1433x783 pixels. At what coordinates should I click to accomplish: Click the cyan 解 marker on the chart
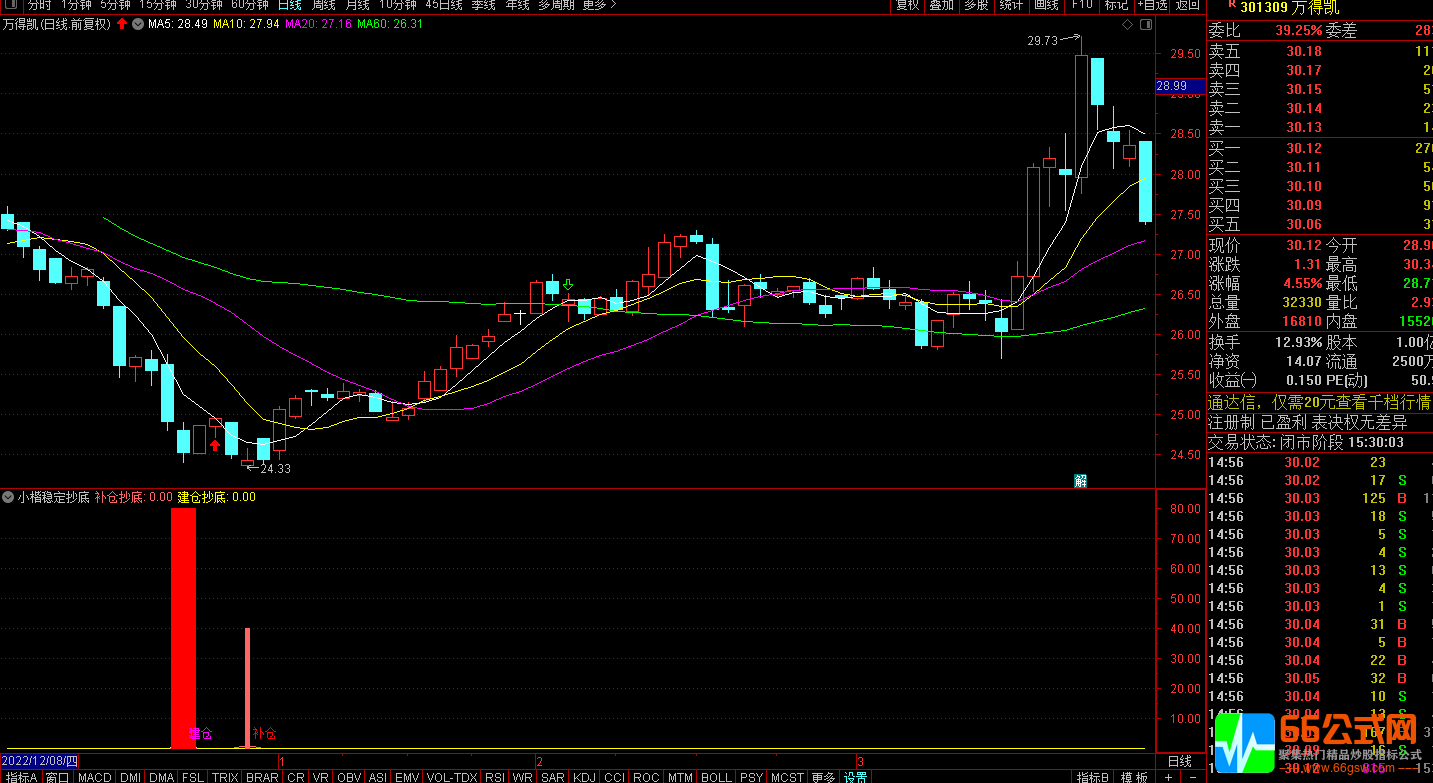(1080, 480)
